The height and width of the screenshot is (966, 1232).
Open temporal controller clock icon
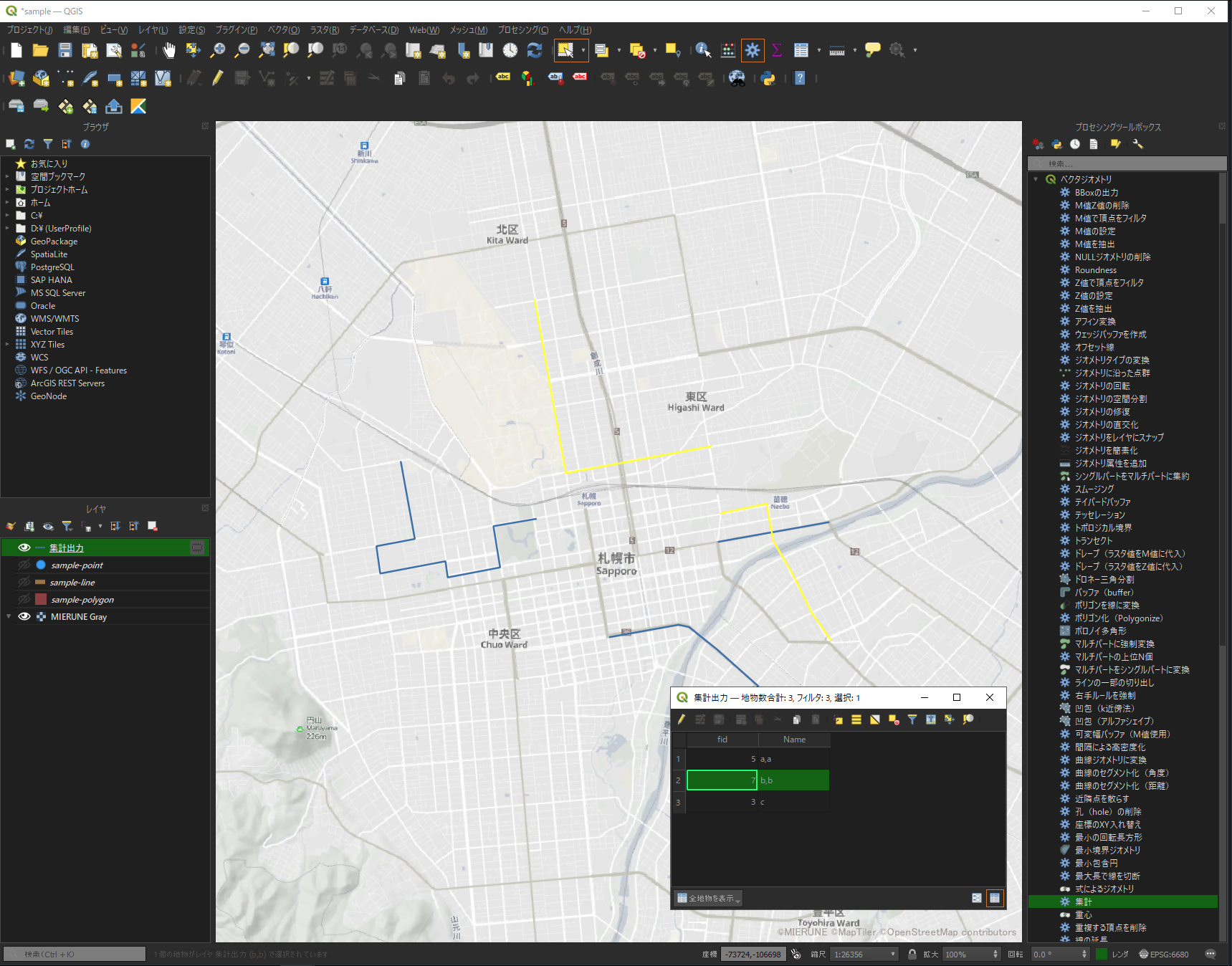[510, 50]
